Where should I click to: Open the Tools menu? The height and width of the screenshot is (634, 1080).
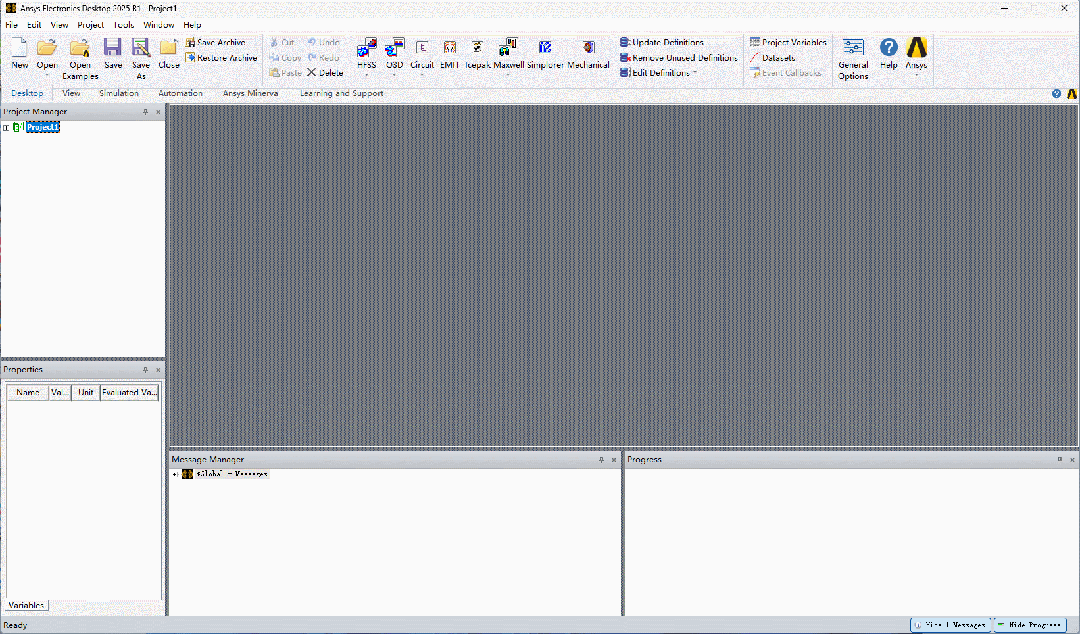coord(124,25)
